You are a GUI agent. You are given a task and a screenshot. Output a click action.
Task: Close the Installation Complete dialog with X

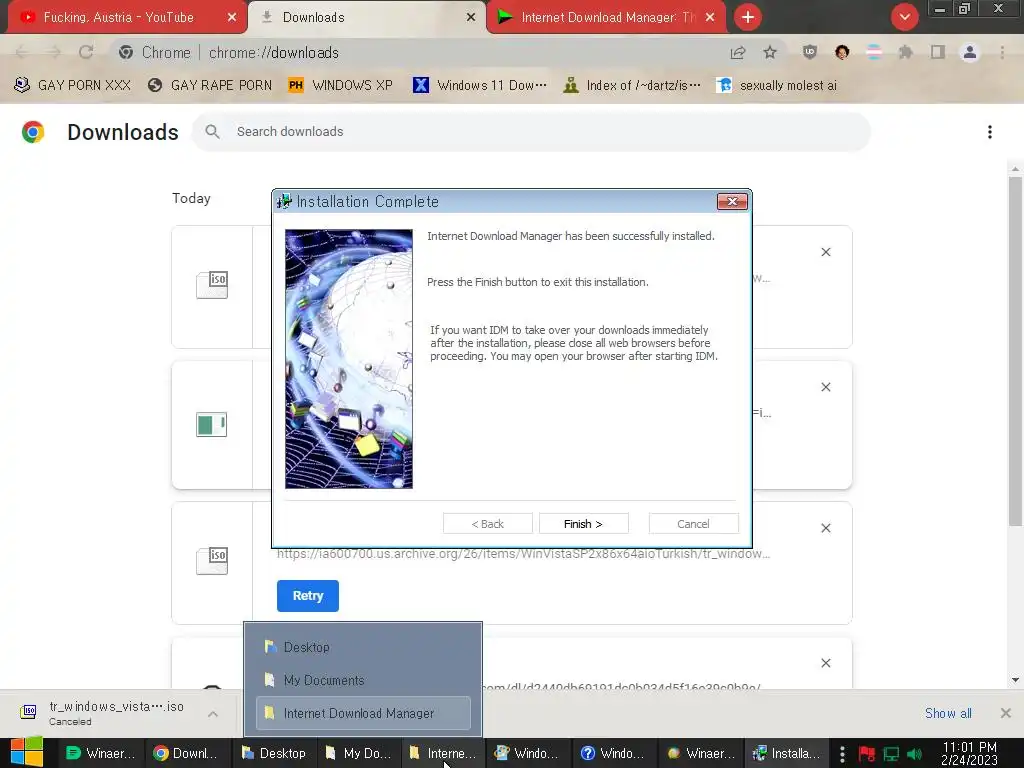732,202
